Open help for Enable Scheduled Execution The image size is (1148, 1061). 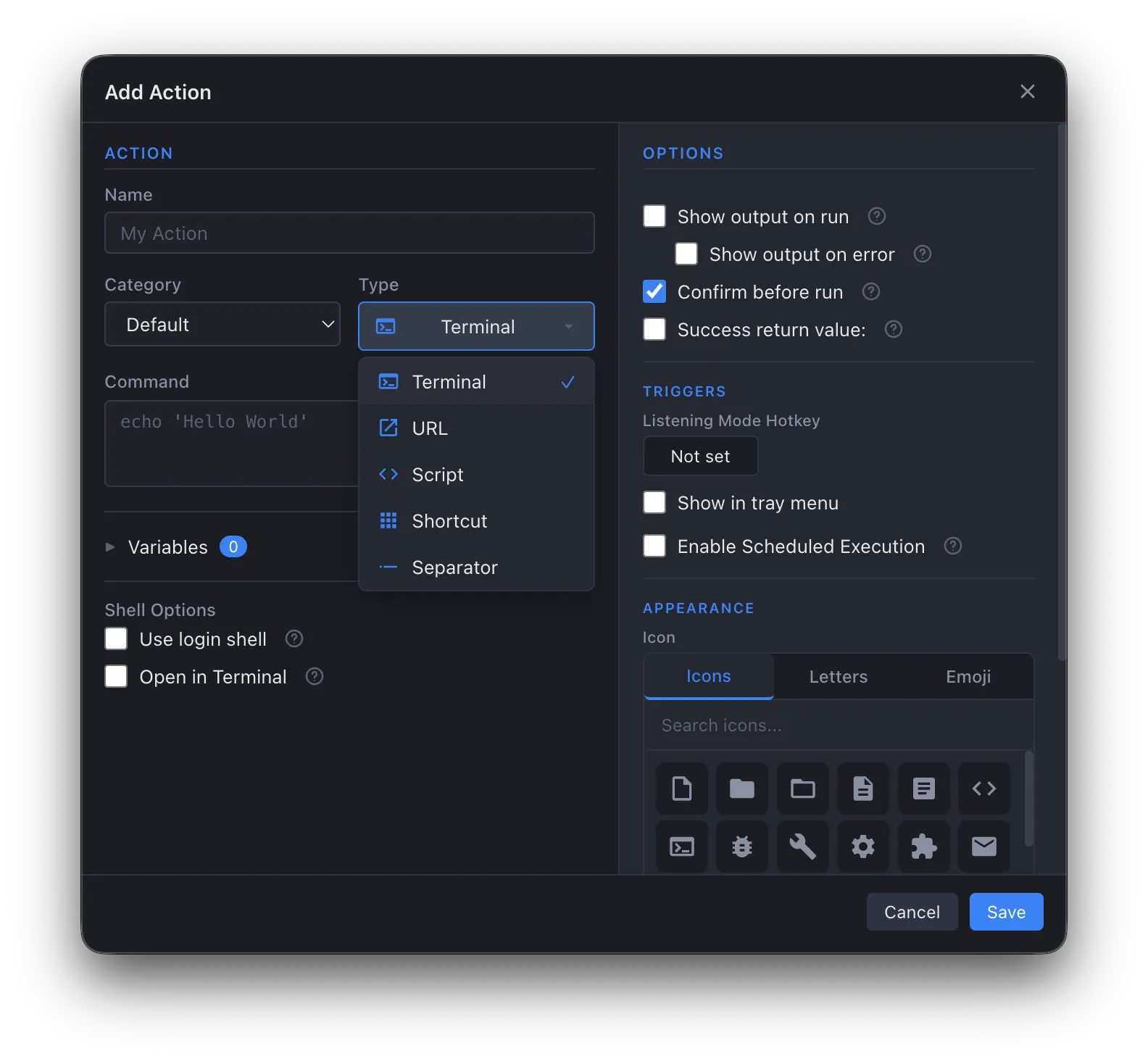(x=953, y=546)
